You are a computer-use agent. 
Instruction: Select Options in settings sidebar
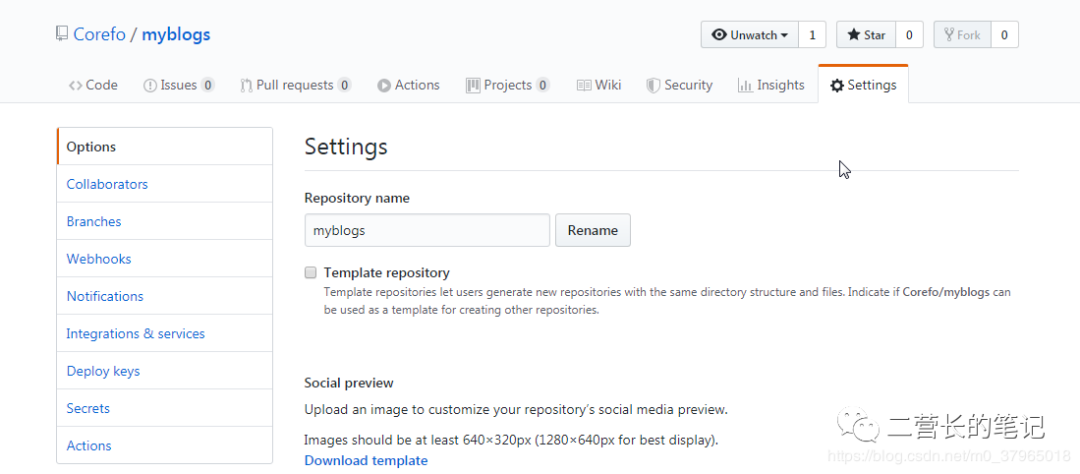pos(165,147)
